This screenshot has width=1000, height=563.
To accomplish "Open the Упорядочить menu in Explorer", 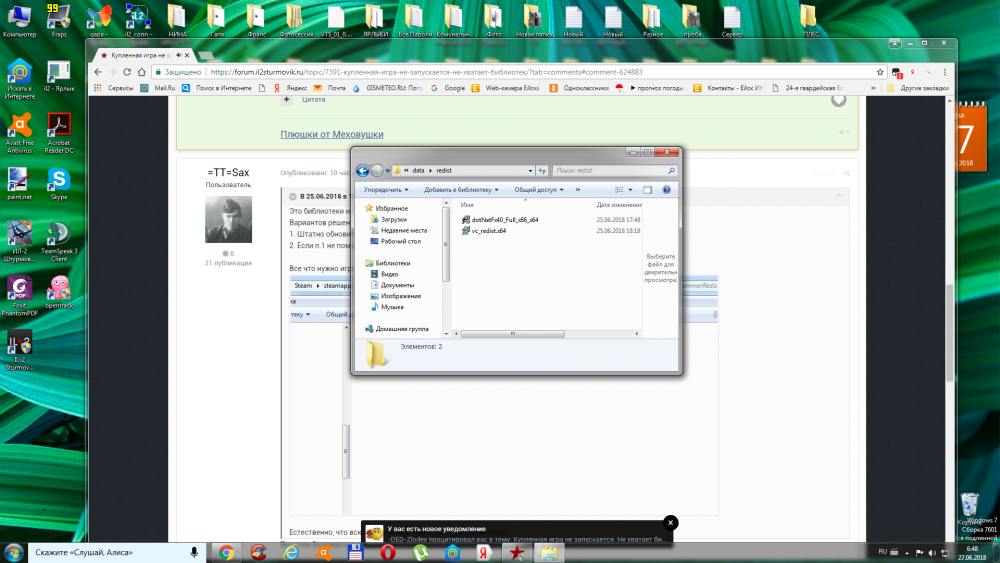I will (x=386, y=189).
